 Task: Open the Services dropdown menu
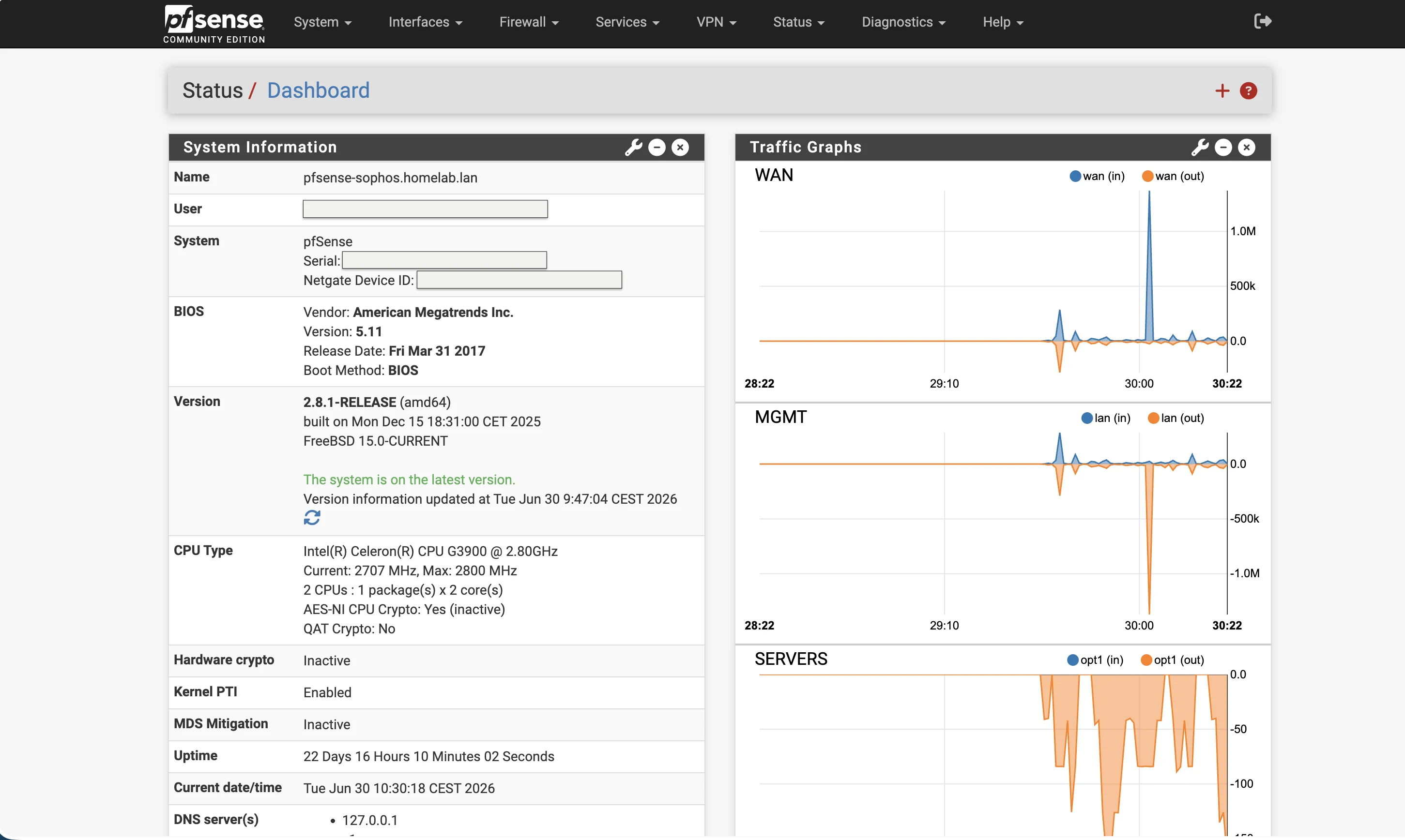(x=627, y=22)
